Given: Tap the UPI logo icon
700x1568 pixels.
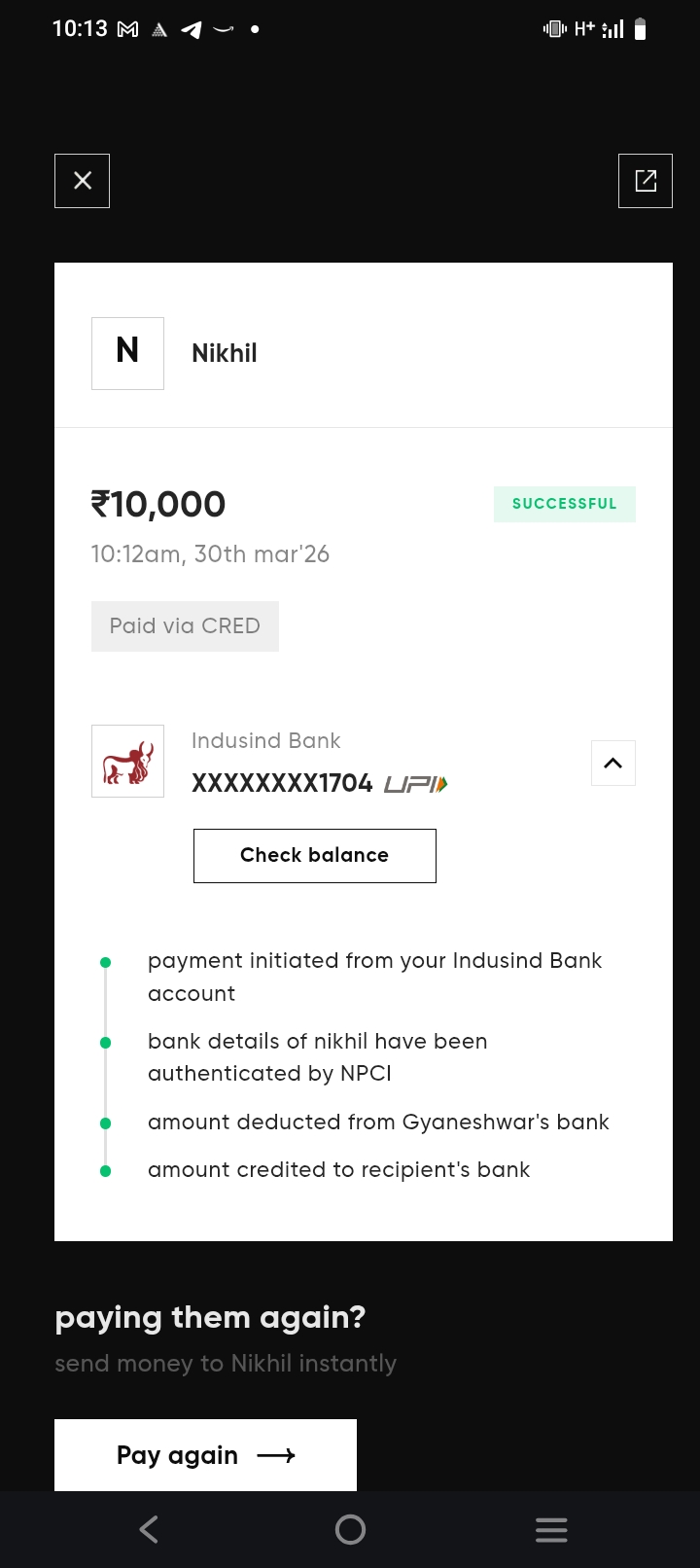Looking at the screenshot, I should coord(416,784).
